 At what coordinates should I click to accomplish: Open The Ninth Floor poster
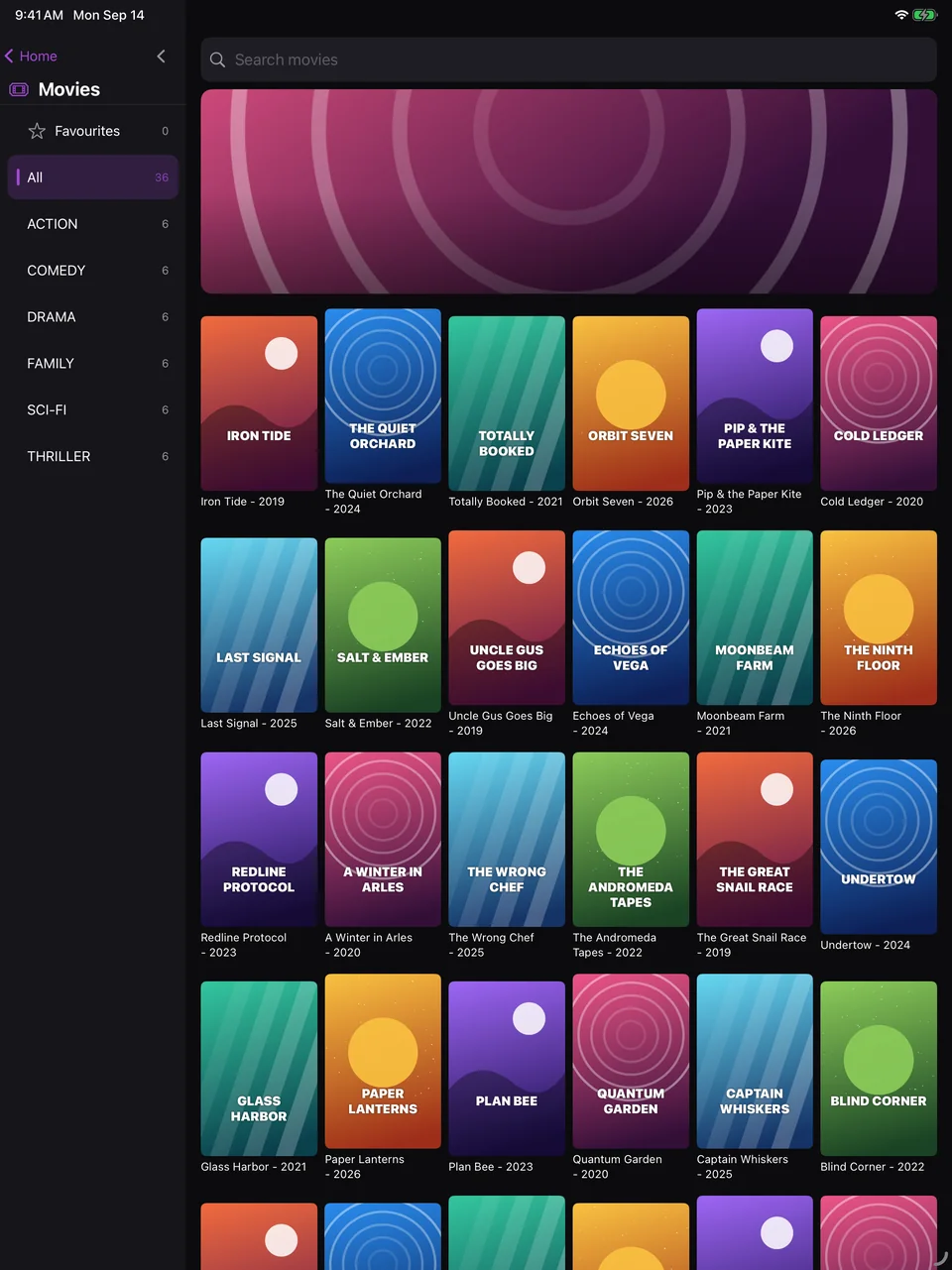pos(879,618)
